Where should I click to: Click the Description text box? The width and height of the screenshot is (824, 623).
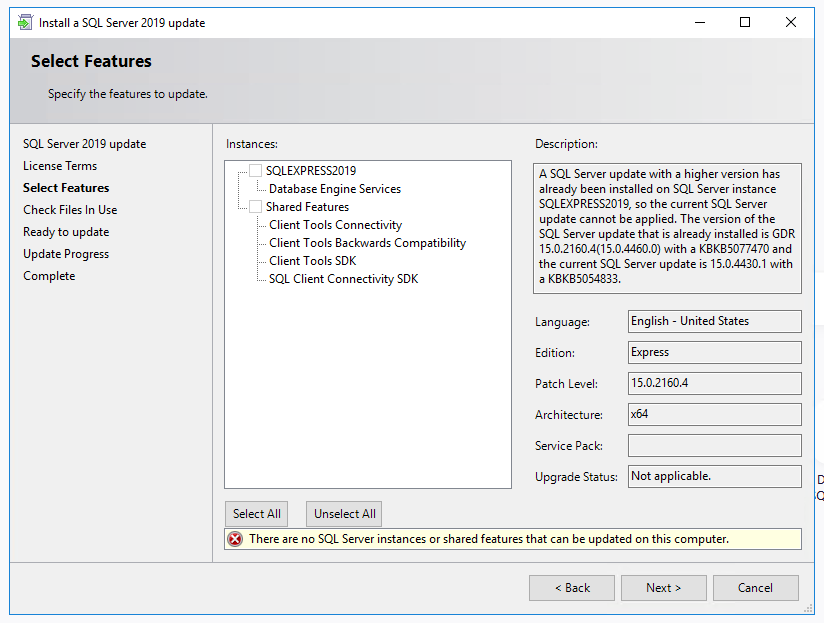click(x=667, y=228)
